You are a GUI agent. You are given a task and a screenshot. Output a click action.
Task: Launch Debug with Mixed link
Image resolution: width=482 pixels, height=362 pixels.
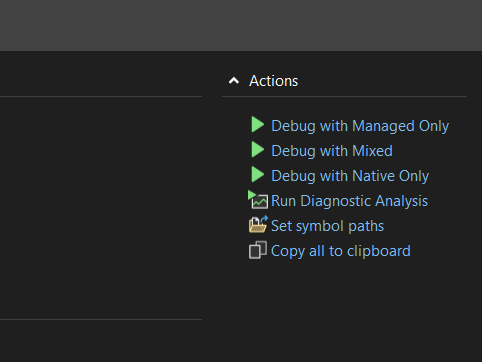pyautogui.click(x=332, y=151)
